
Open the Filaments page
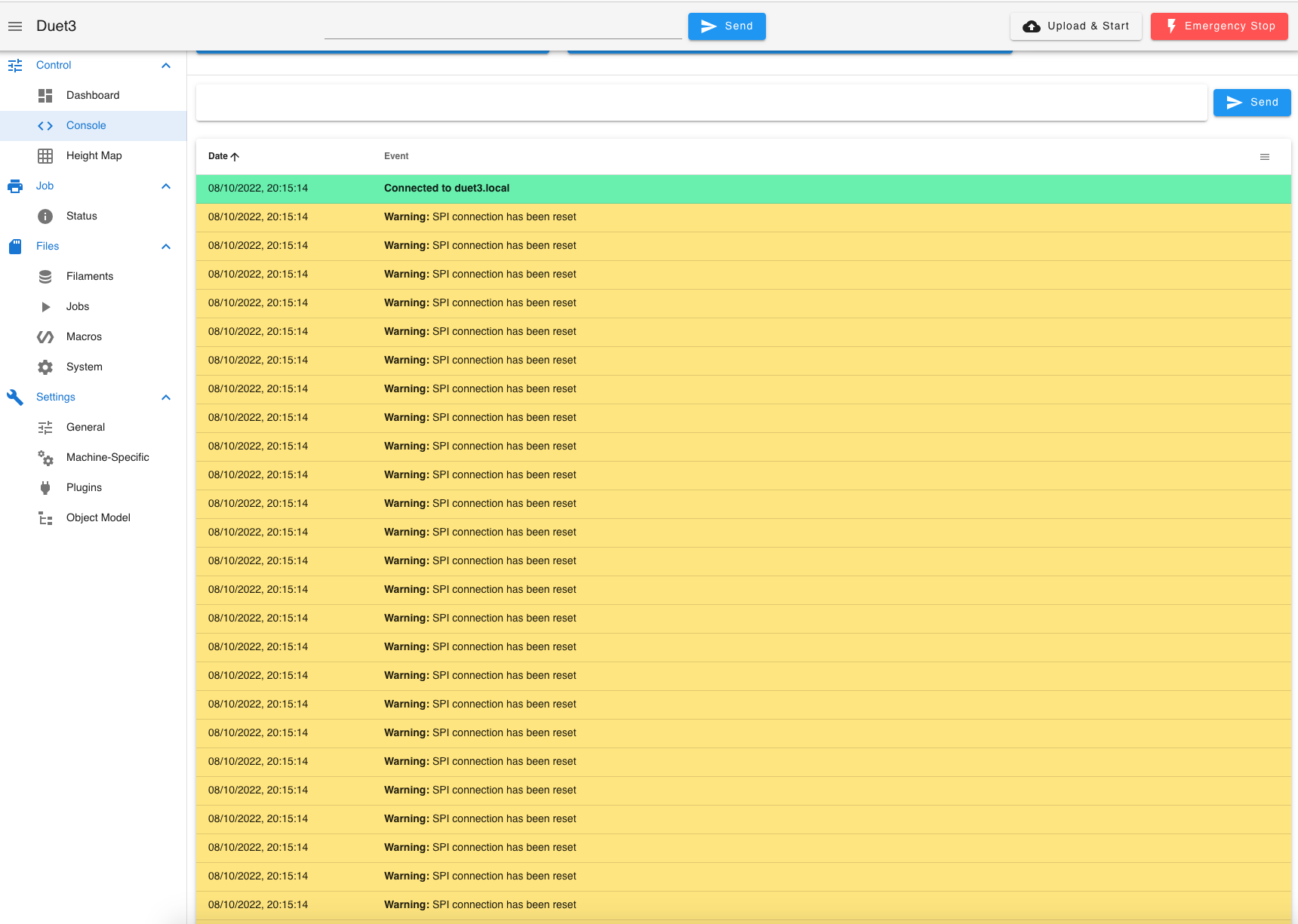pos(93,277)
